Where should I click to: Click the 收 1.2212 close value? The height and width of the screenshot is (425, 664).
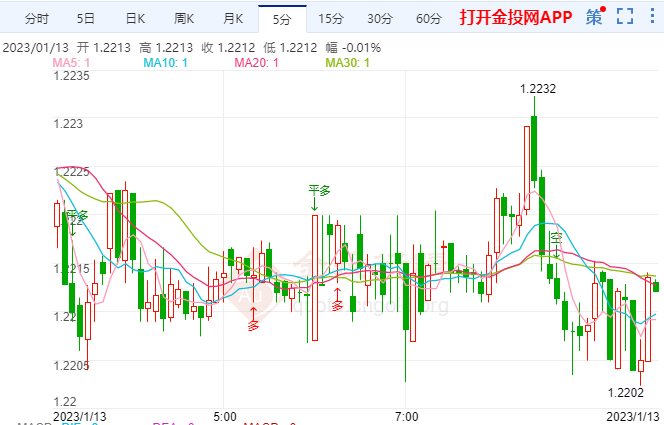229,48
